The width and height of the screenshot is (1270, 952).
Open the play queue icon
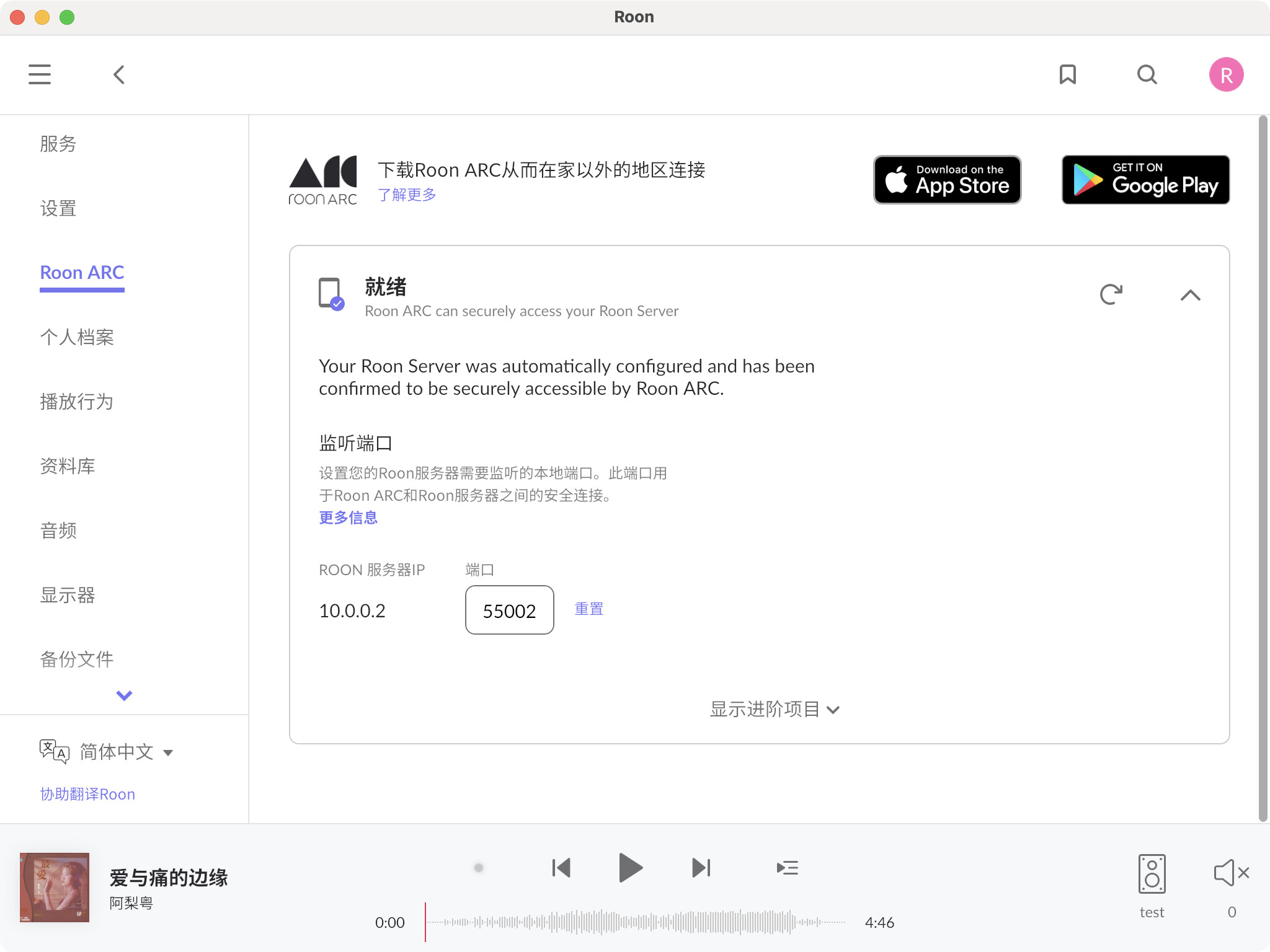click(x=787, y=868)
